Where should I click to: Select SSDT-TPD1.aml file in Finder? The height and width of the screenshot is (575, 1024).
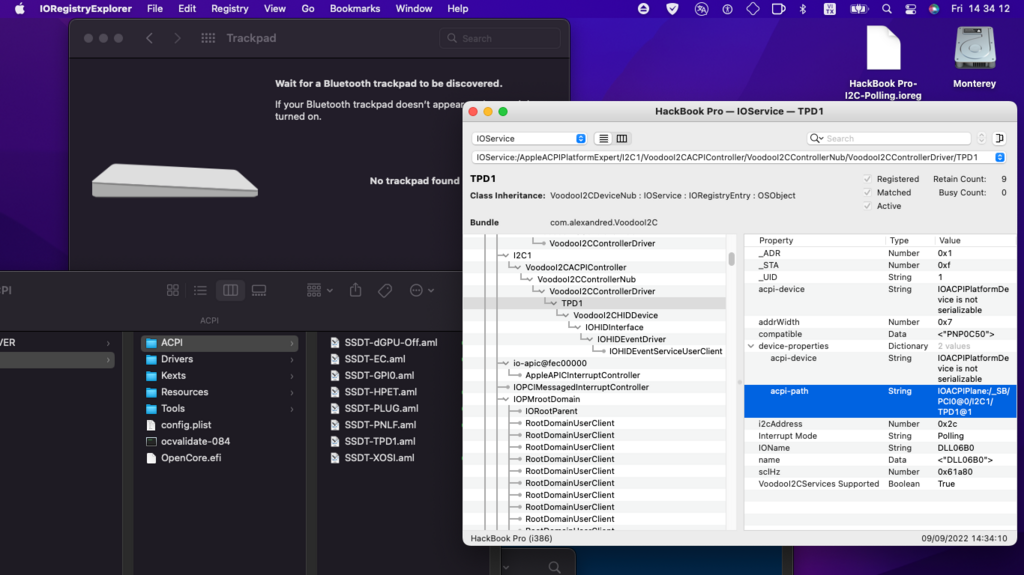[379, 441]
